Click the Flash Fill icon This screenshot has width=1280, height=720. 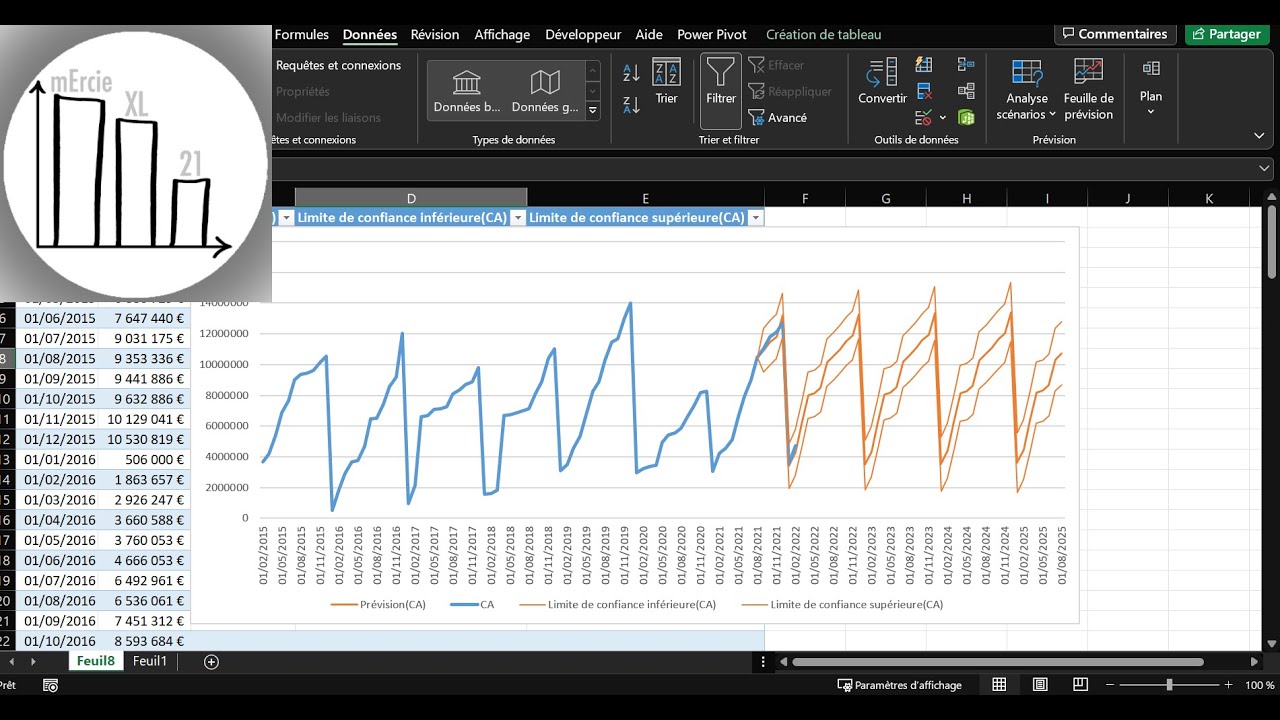(x=924, y=65)
